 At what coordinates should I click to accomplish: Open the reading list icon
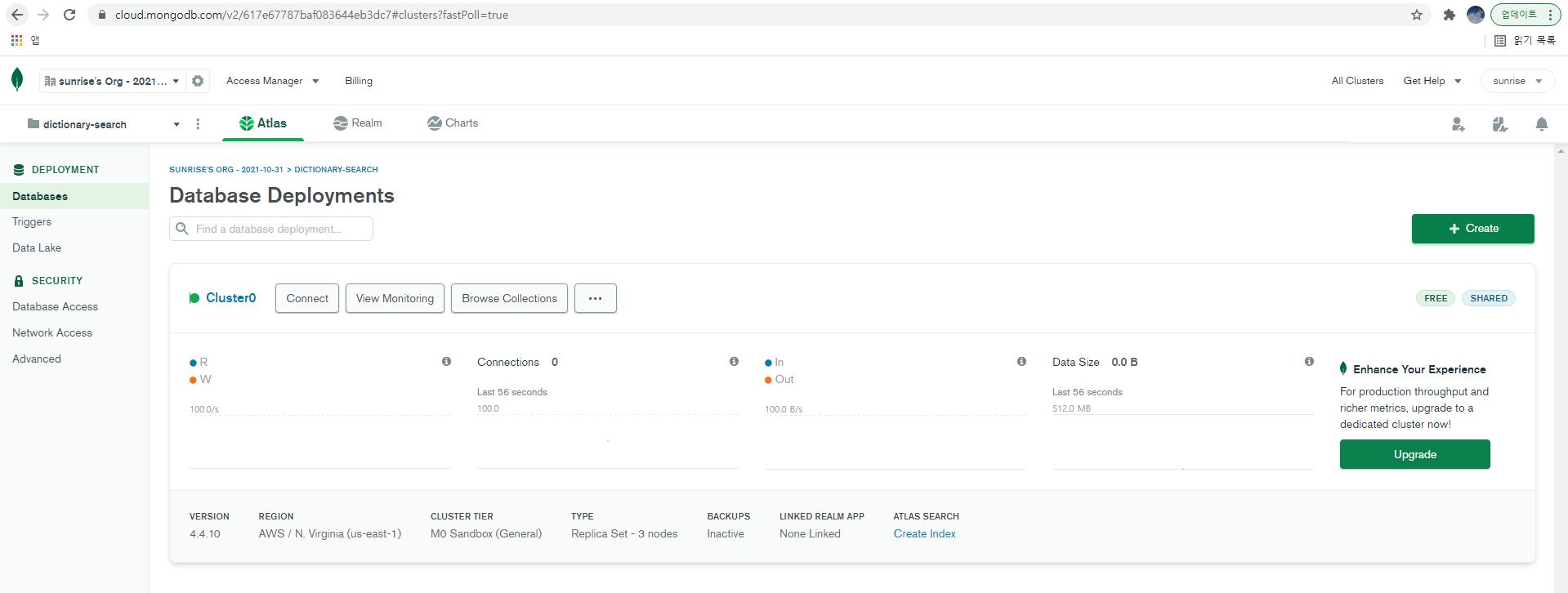[1500, 40]
